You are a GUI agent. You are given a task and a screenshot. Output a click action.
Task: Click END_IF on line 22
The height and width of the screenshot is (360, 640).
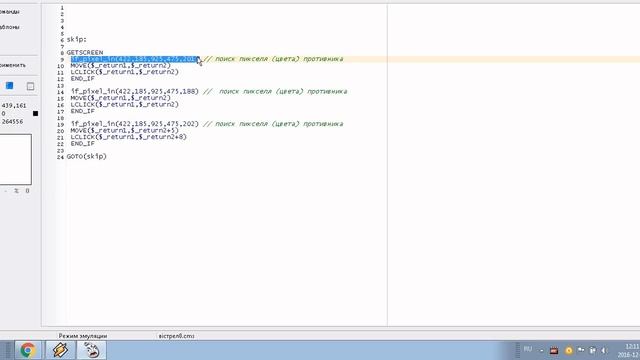click(x=82, y=144)
